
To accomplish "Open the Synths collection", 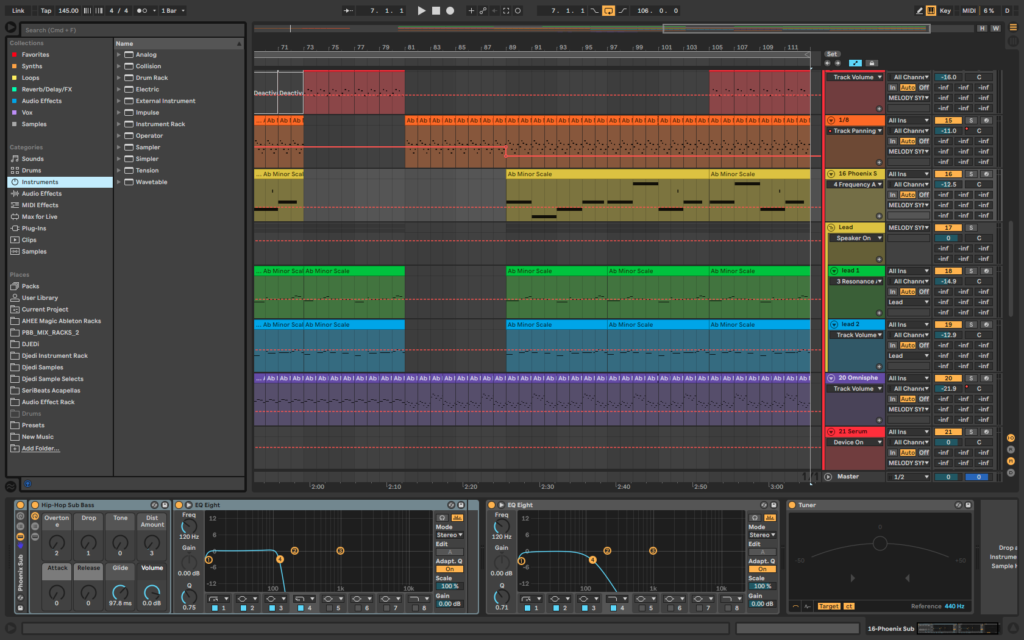I will tap(32, 66).
